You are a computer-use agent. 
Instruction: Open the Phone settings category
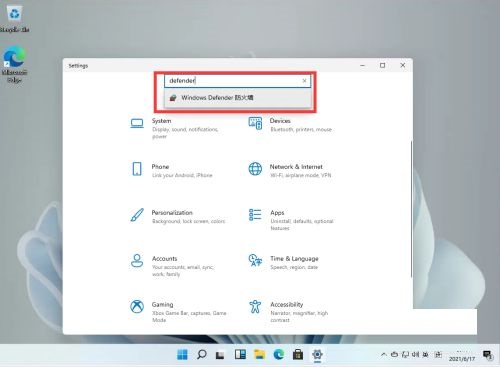(x=171, y=170)
